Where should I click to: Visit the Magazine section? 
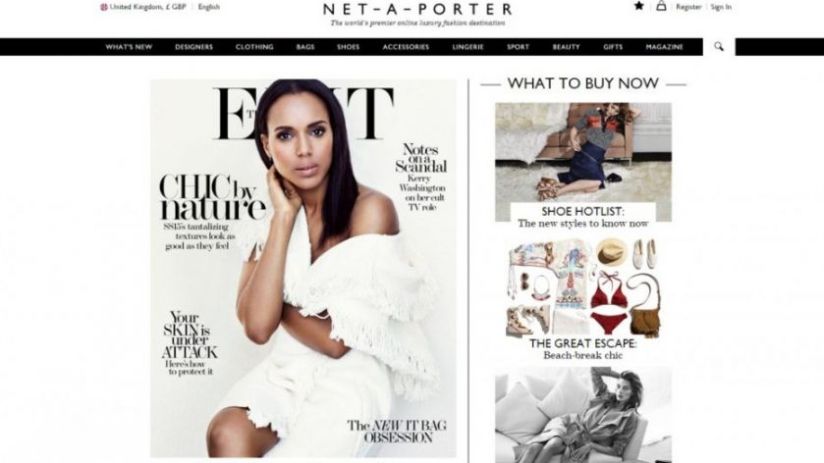coord(664,47)
